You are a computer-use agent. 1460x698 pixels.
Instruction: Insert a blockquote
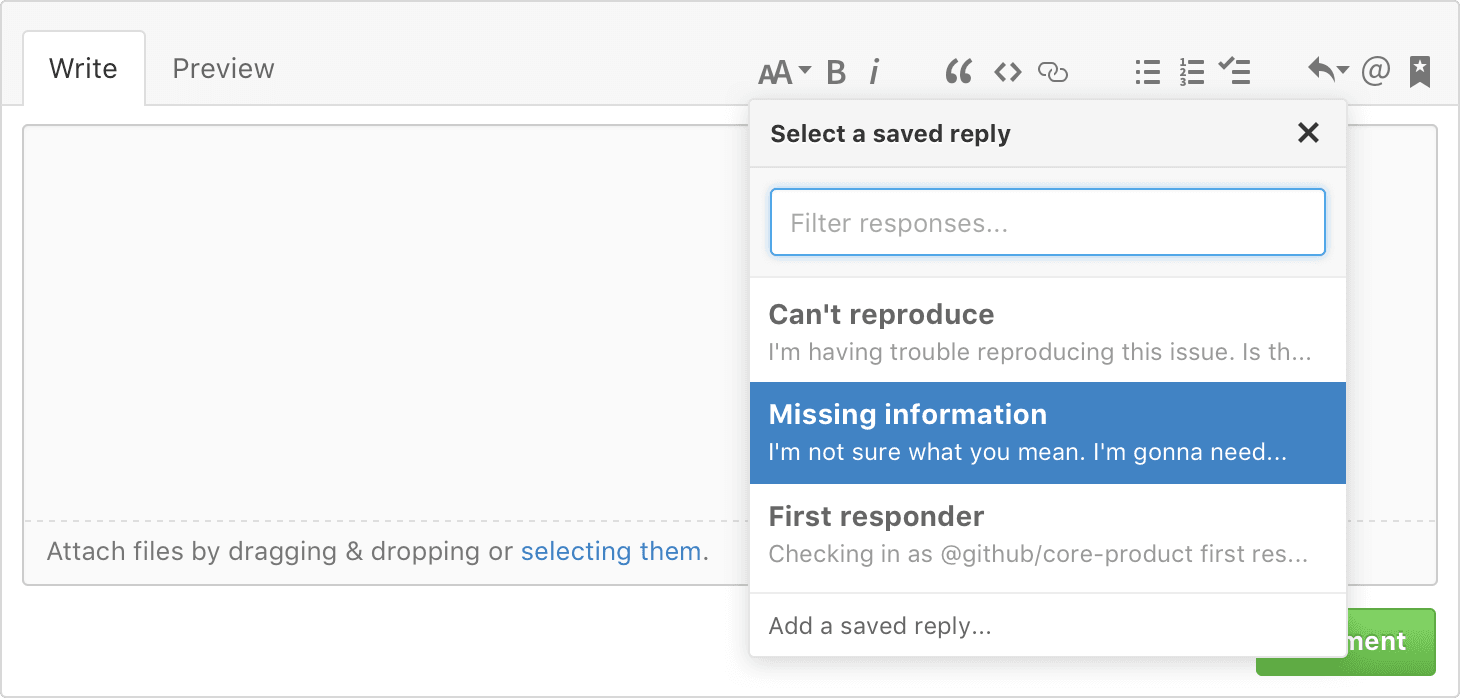click(x=958, y=71)
